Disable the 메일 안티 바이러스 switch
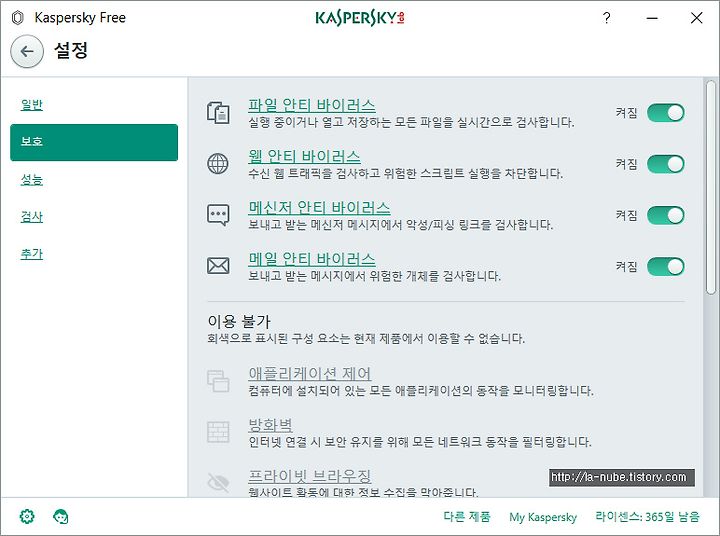The image size is (720, 536). [x=666, y=266]
